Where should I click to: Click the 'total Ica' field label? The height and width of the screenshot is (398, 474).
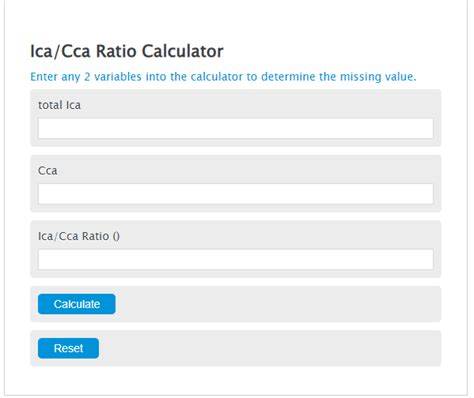(x=59, y=105)
